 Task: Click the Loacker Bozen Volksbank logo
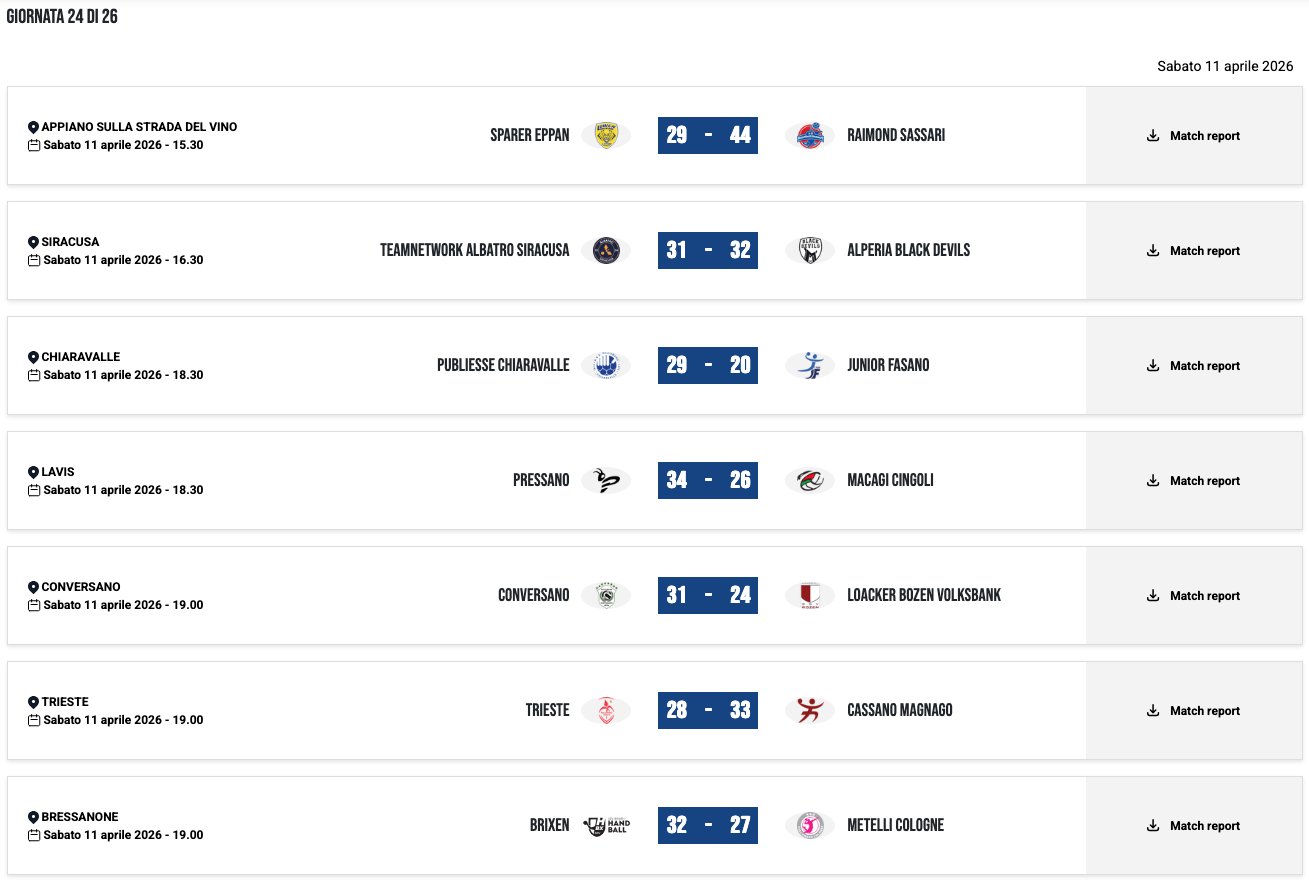(810, 595)
